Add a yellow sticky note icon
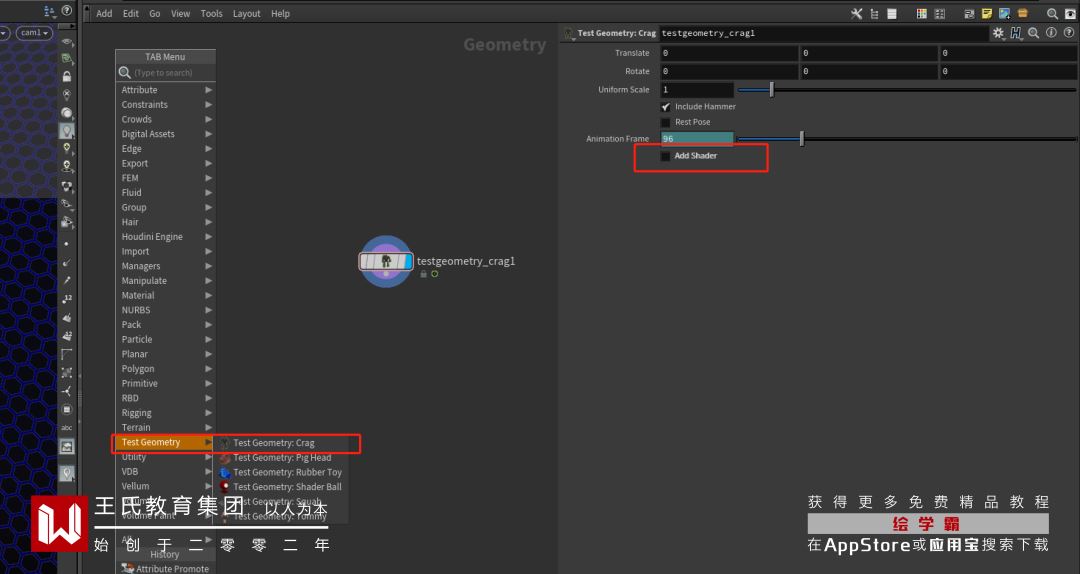The height and width of the screenshot is (574, 1080). [987, 13]
